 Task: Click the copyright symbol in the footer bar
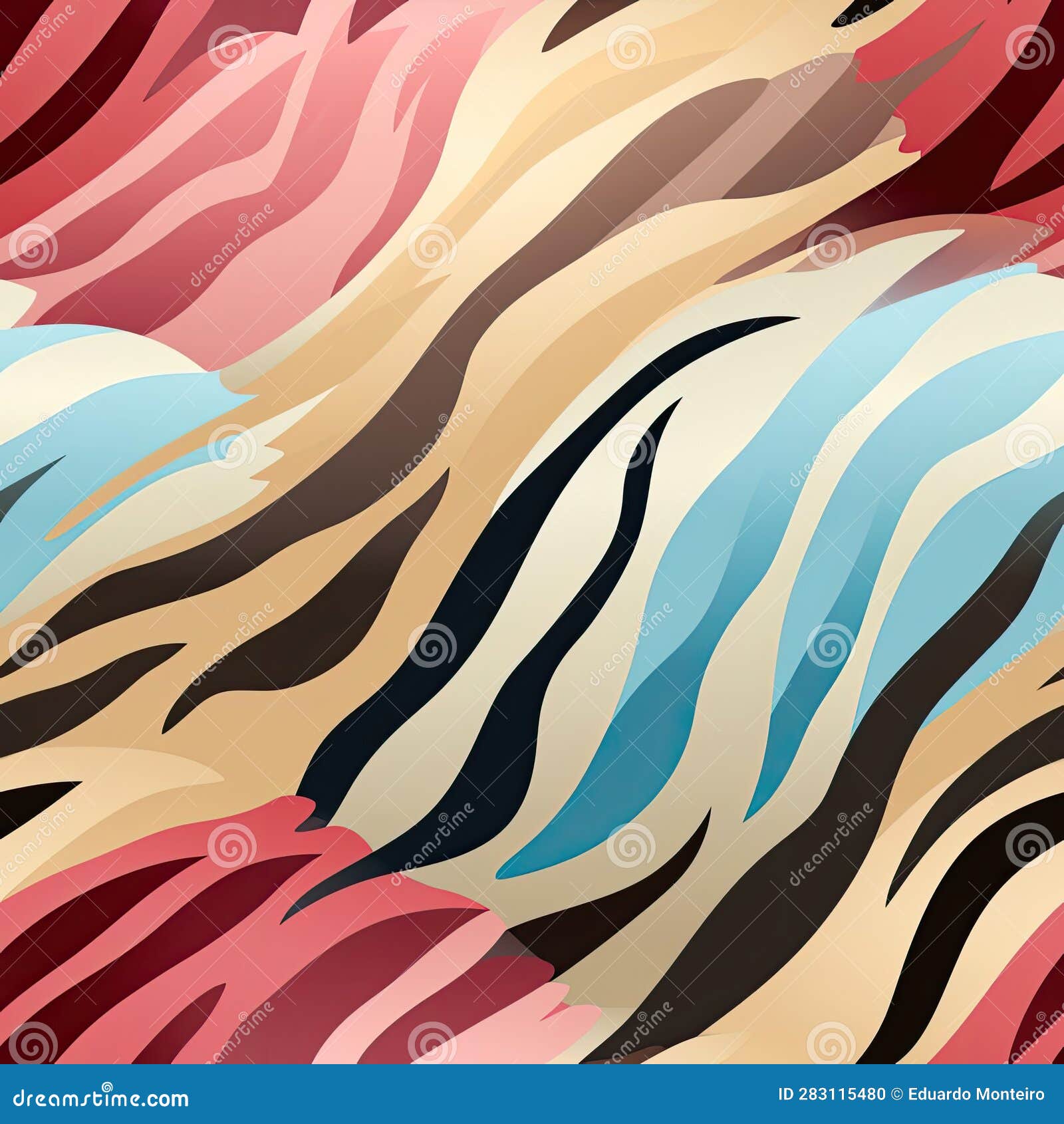(x=896, y=1094)
